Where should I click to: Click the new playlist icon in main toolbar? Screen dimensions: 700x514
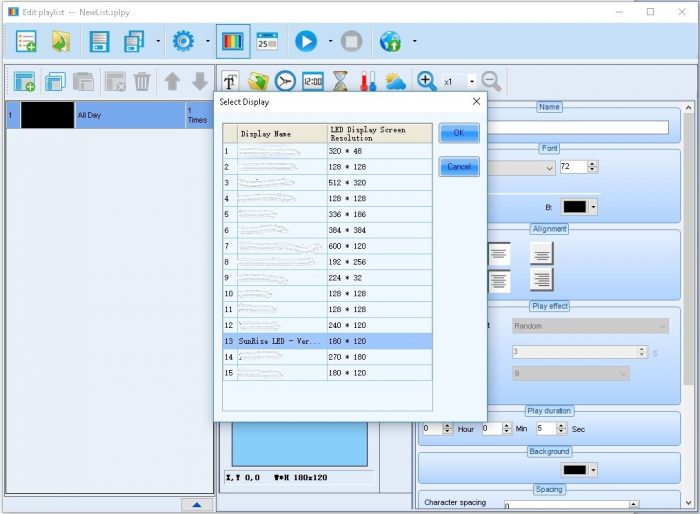(26, 41)
